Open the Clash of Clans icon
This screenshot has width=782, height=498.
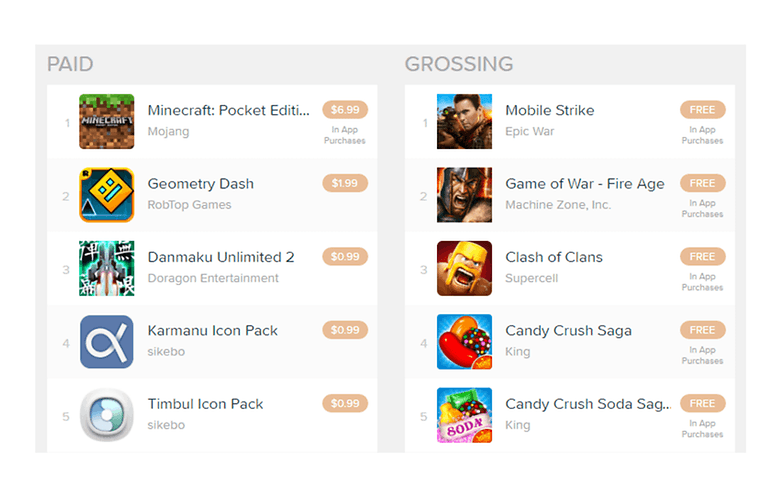tap(464, 268)
